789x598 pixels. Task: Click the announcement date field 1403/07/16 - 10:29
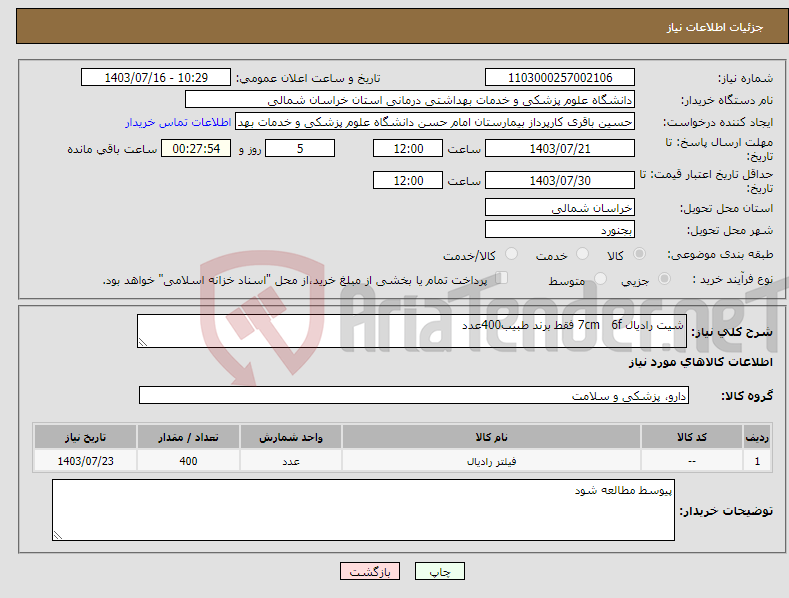point(156,78)
